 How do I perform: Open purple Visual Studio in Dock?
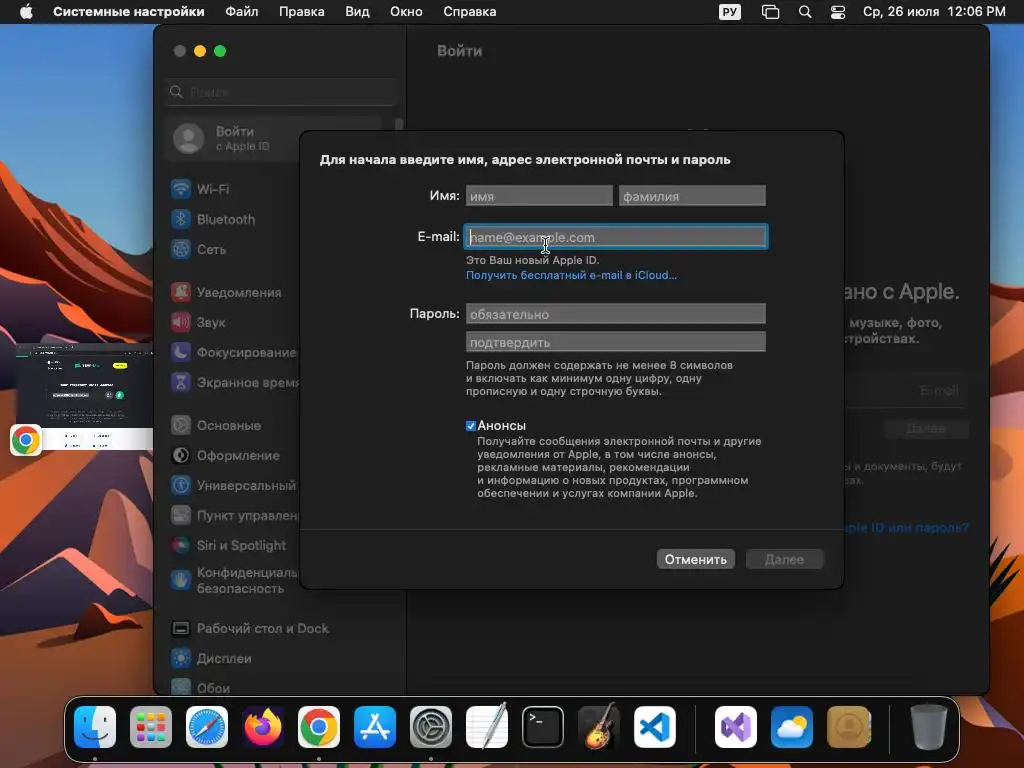(x=736, y=727)
